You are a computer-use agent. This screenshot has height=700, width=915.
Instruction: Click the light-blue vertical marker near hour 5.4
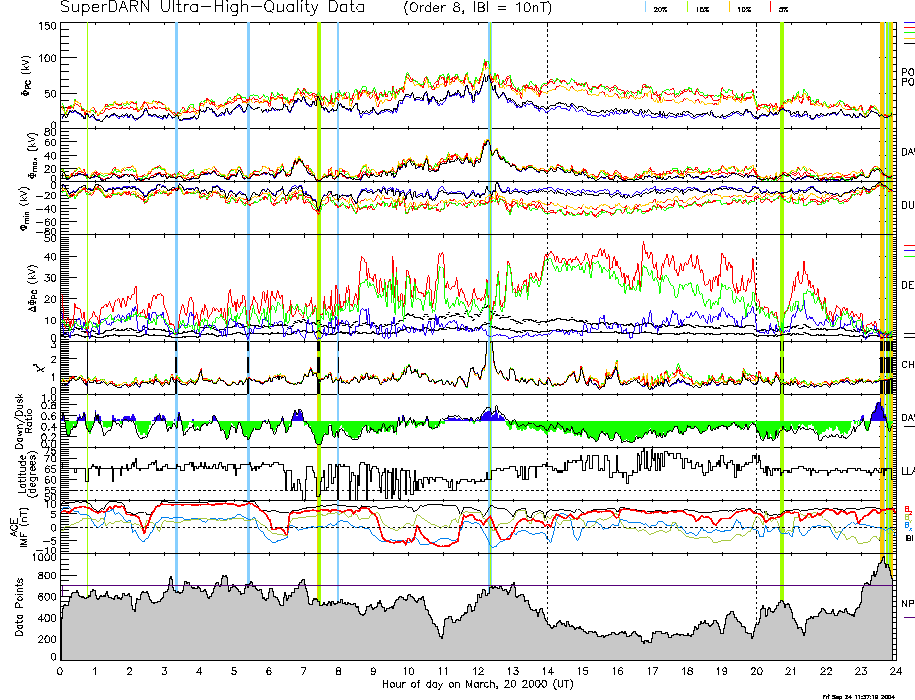[x=248, y=300]
